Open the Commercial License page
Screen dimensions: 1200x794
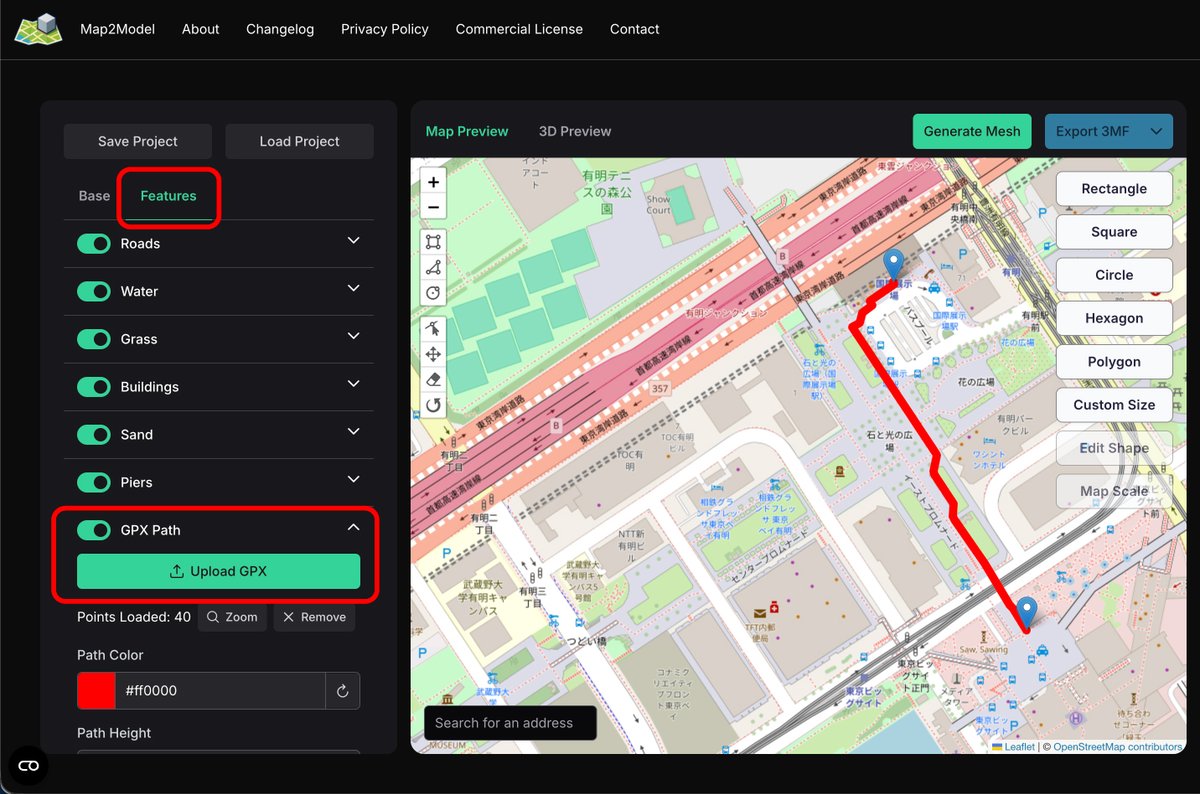coord(519,29)
